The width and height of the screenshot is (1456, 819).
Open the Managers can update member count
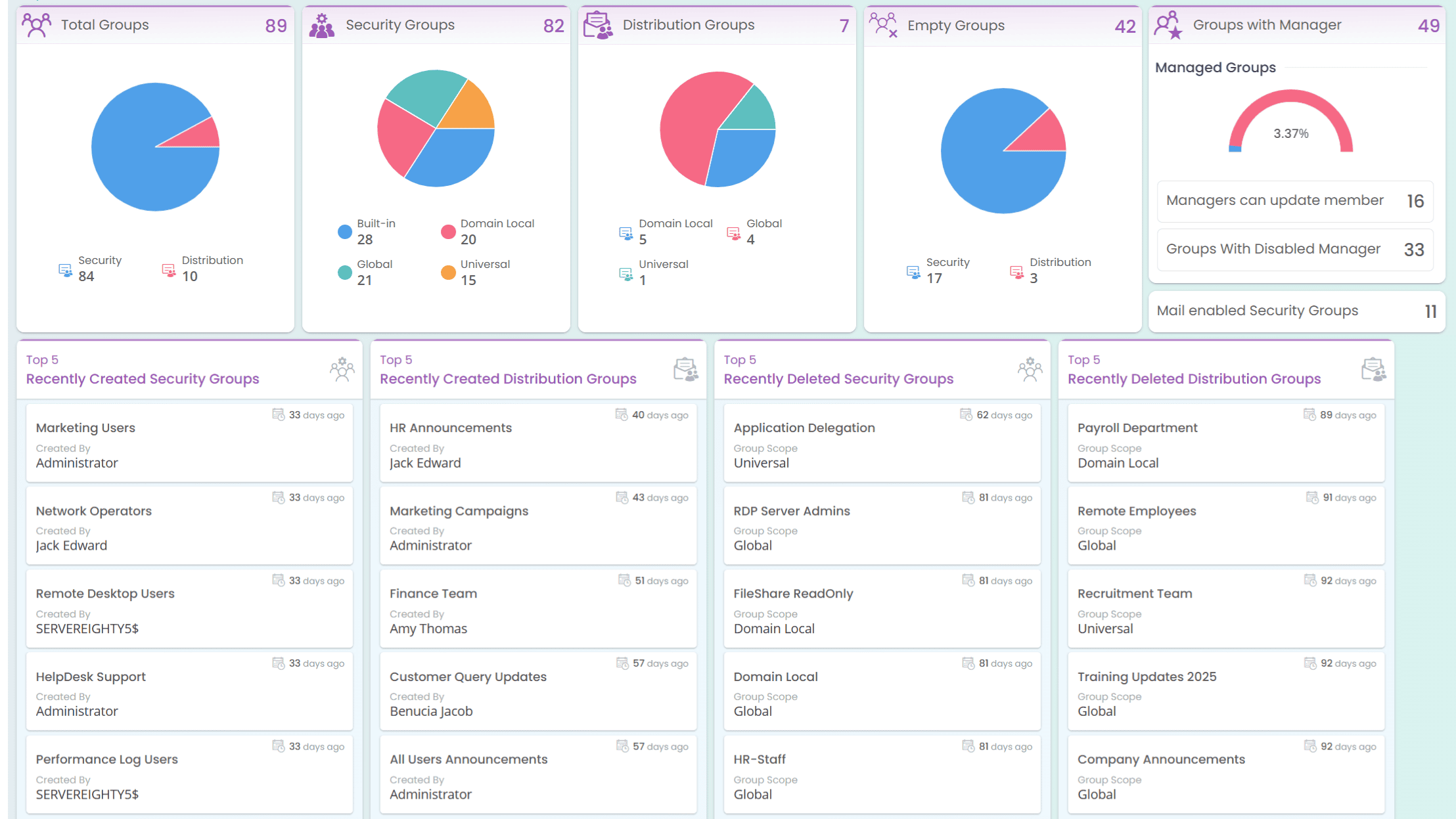tap(1415, 202)
